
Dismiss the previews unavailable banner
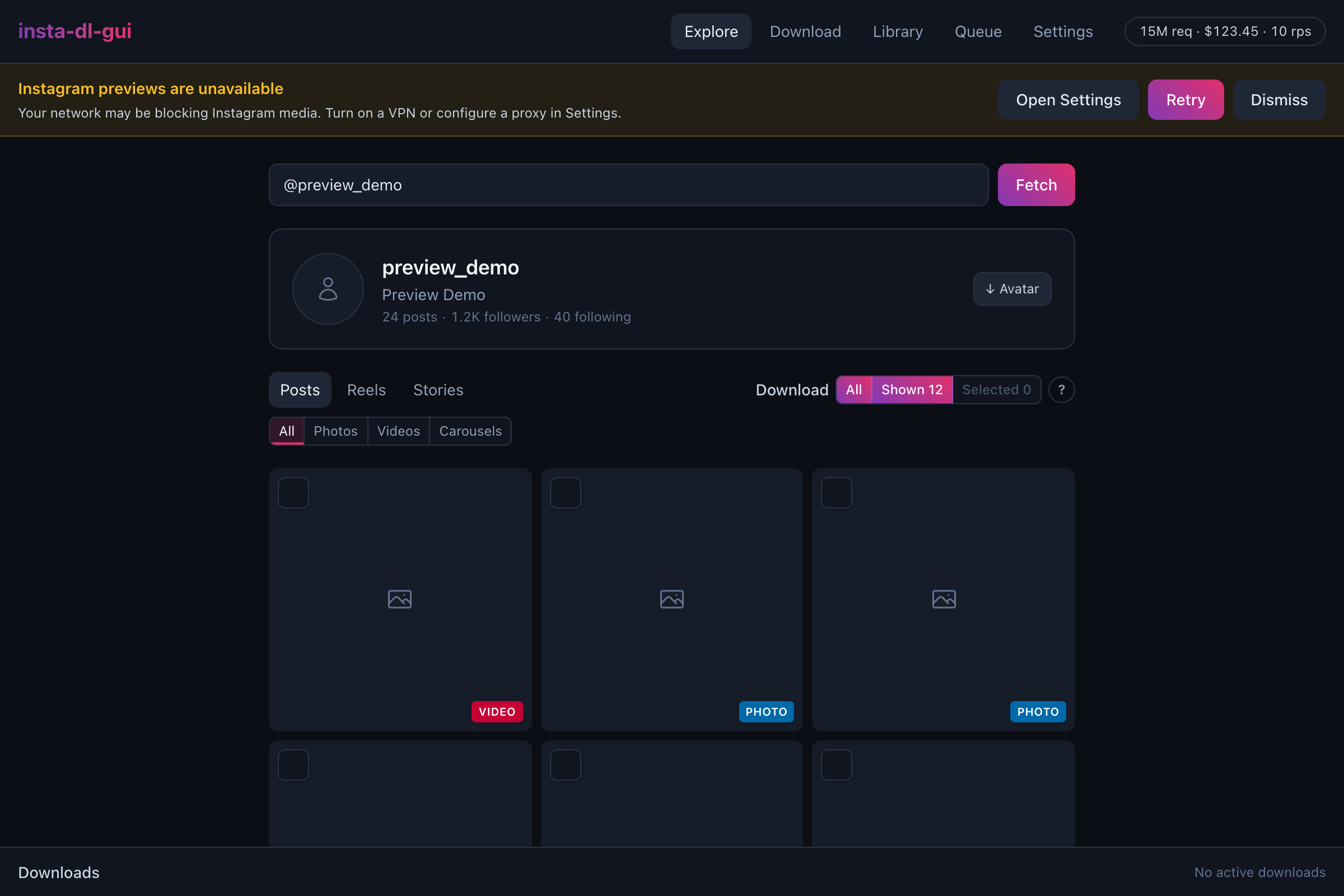click(1279, 100)
